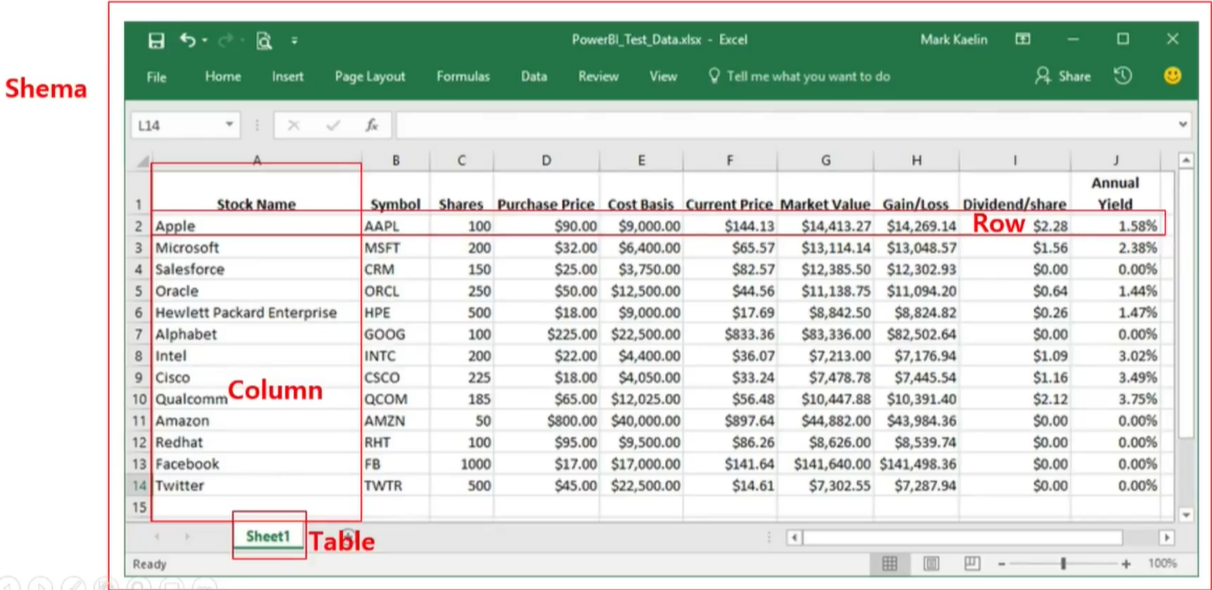This screenshot has width=1213, height=590.
Task: Open the Formulas tab
Action: [x=463, y=76]
